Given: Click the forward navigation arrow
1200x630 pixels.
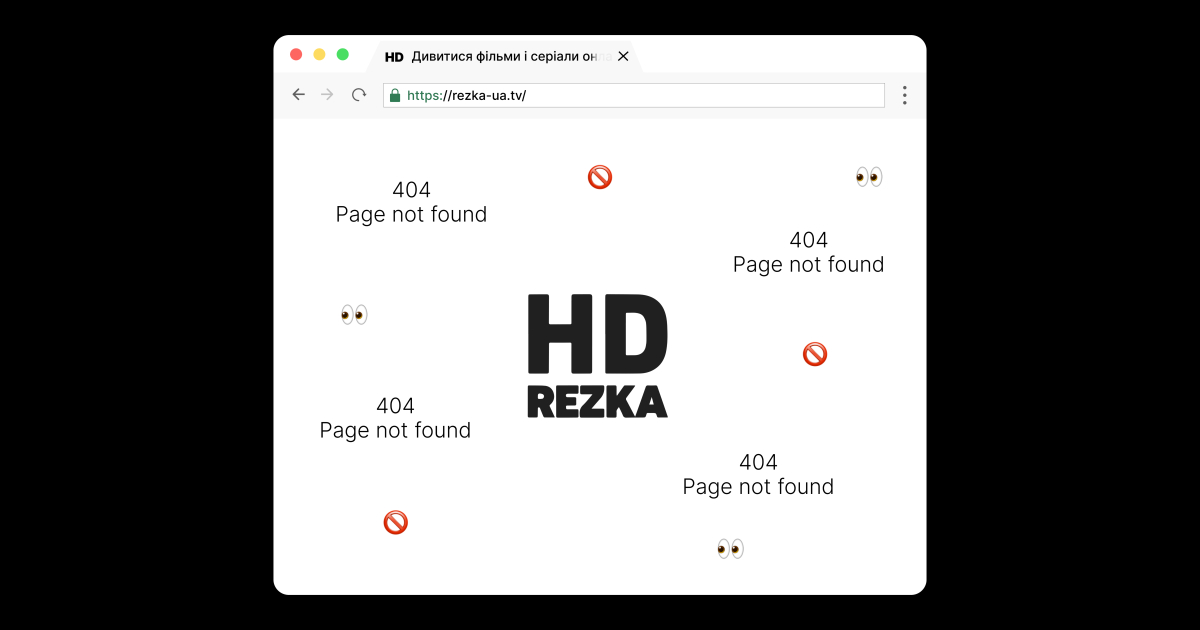Looking at the screenshot, I should 327,94.
